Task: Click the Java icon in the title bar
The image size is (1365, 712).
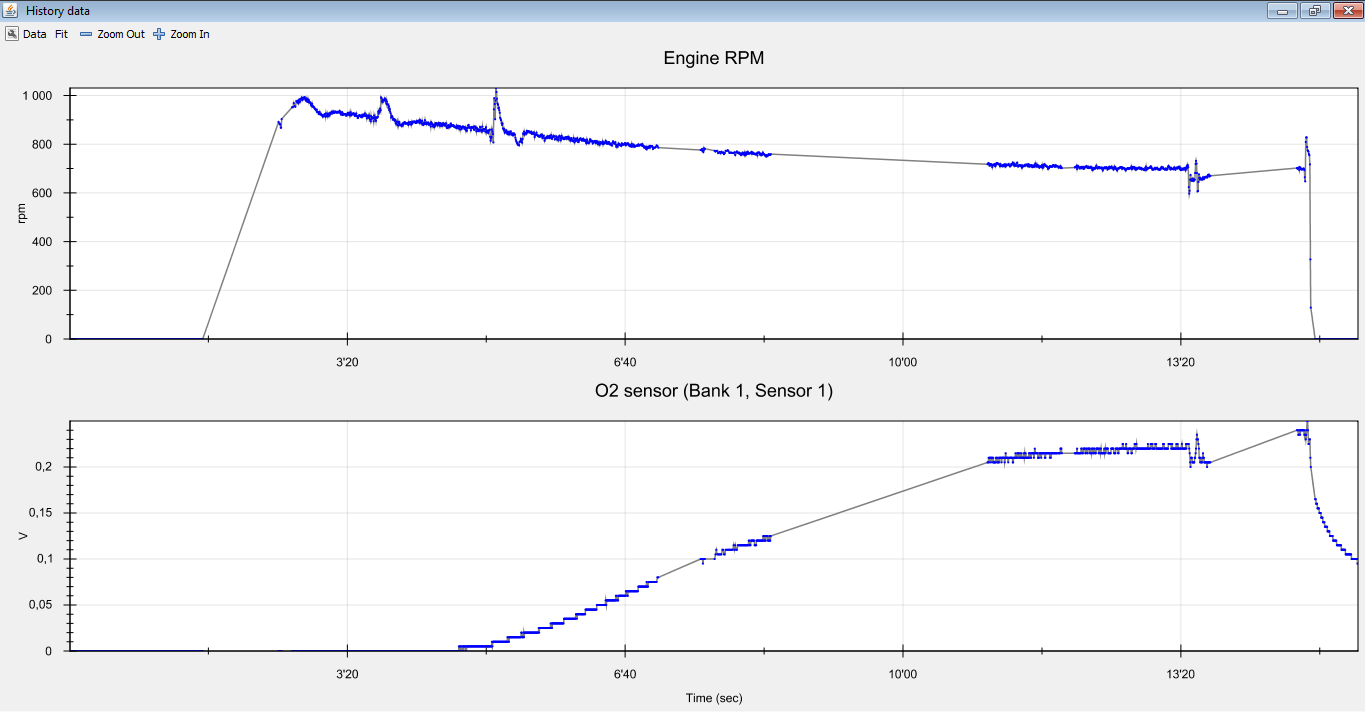Action: [x=11, y=10]
